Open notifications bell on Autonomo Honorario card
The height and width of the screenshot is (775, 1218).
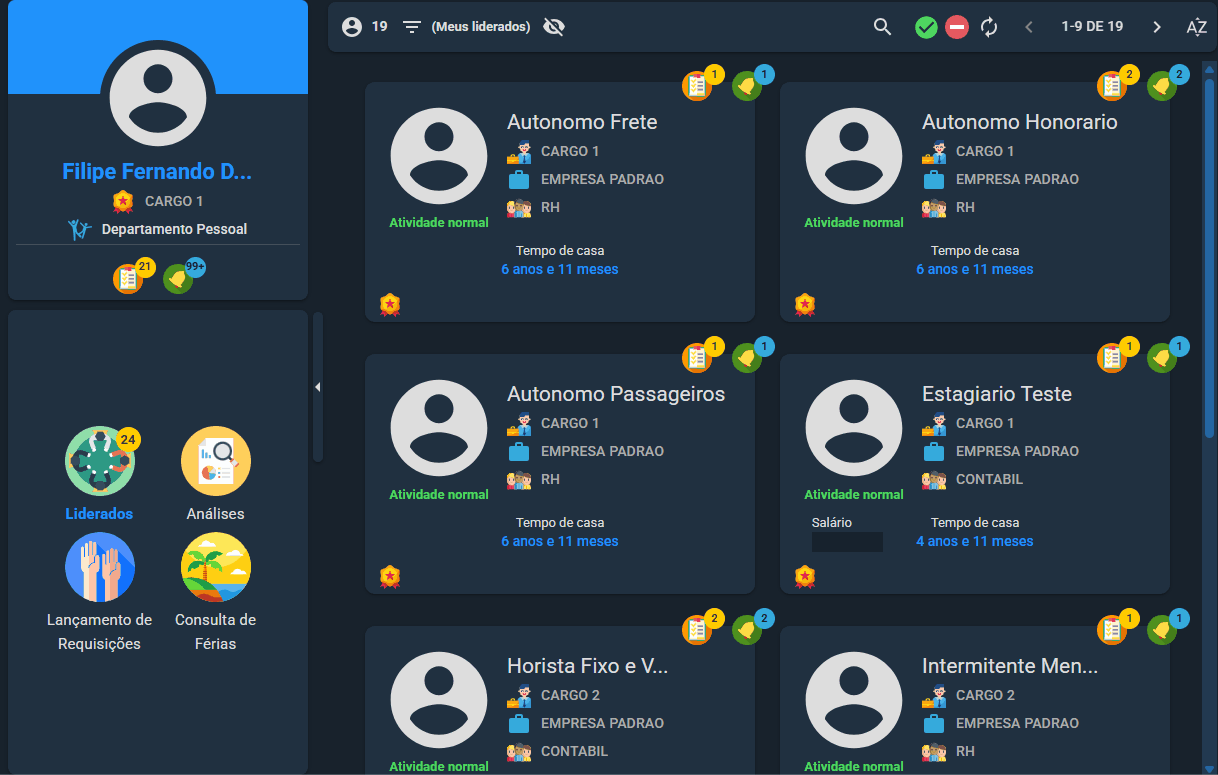tap(1161, 87)
